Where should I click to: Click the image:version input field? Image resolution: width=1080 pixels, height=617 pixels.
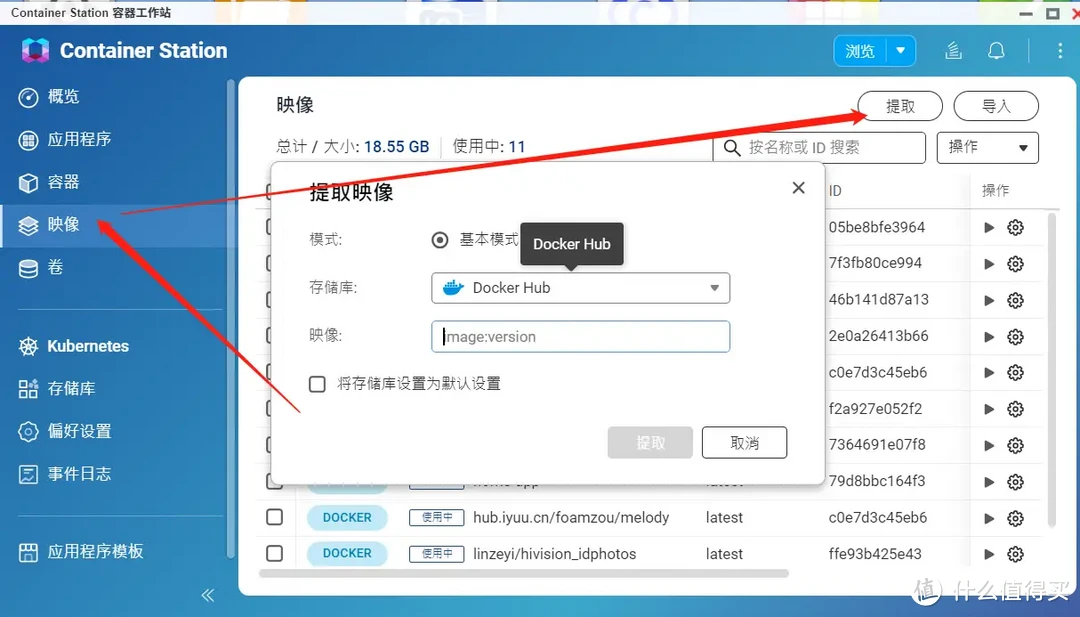(x=580, y=336)
